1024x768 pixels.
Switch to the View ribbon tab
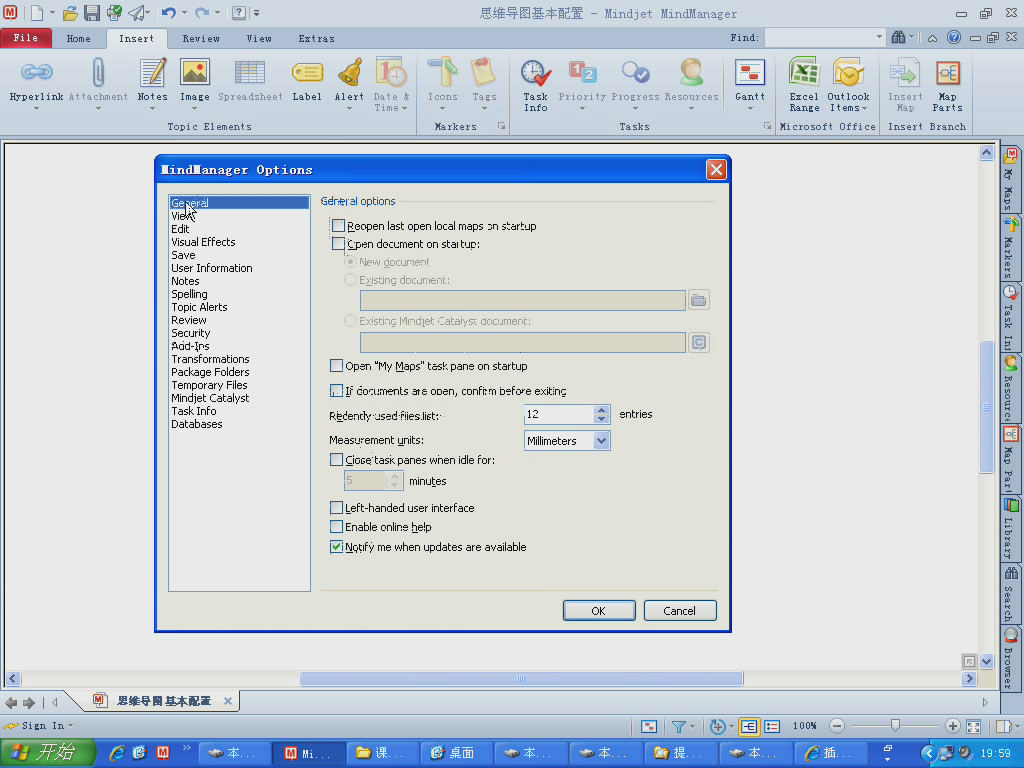pos(259,39)
